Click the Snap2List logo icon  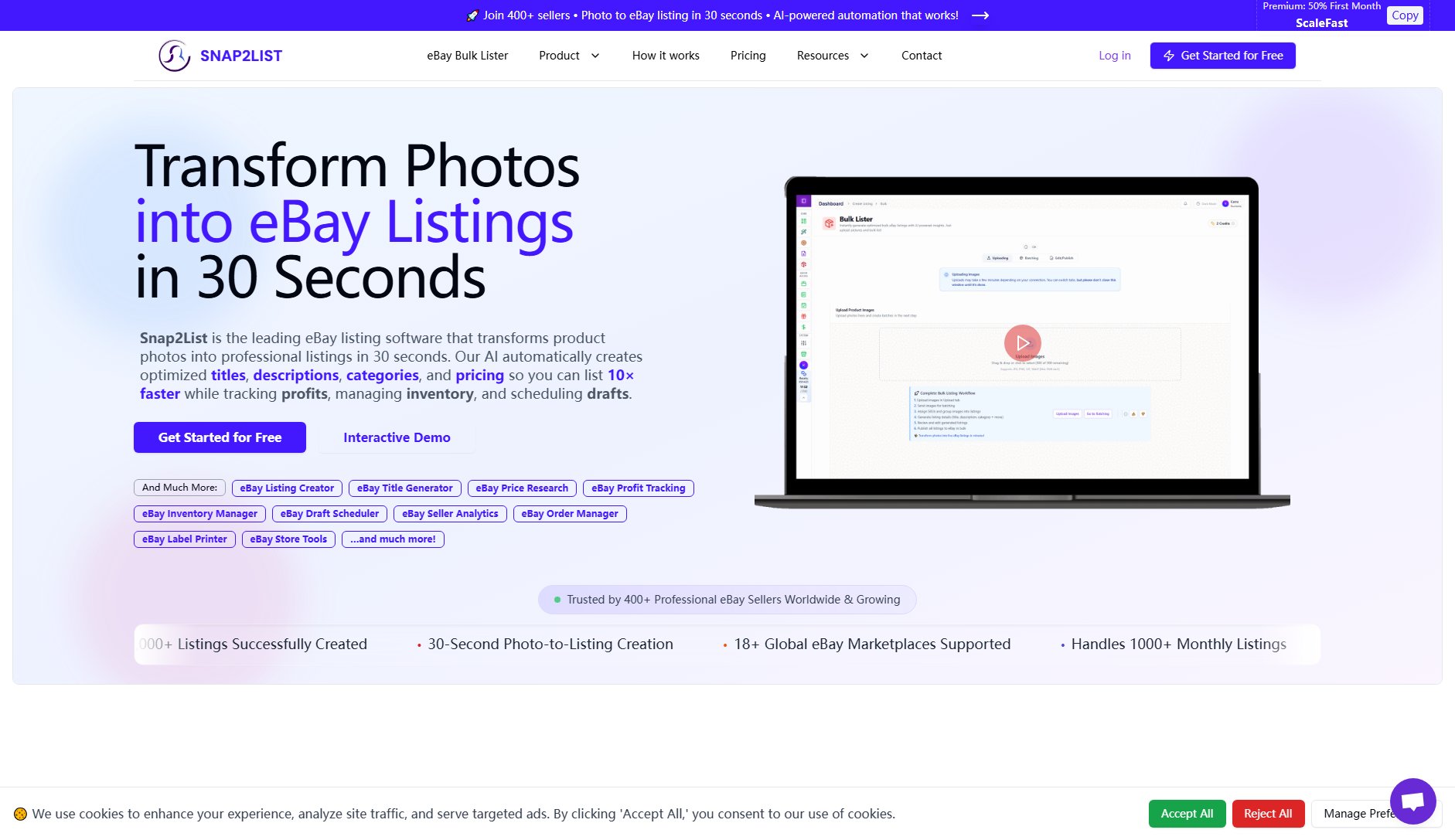point(174,56)
